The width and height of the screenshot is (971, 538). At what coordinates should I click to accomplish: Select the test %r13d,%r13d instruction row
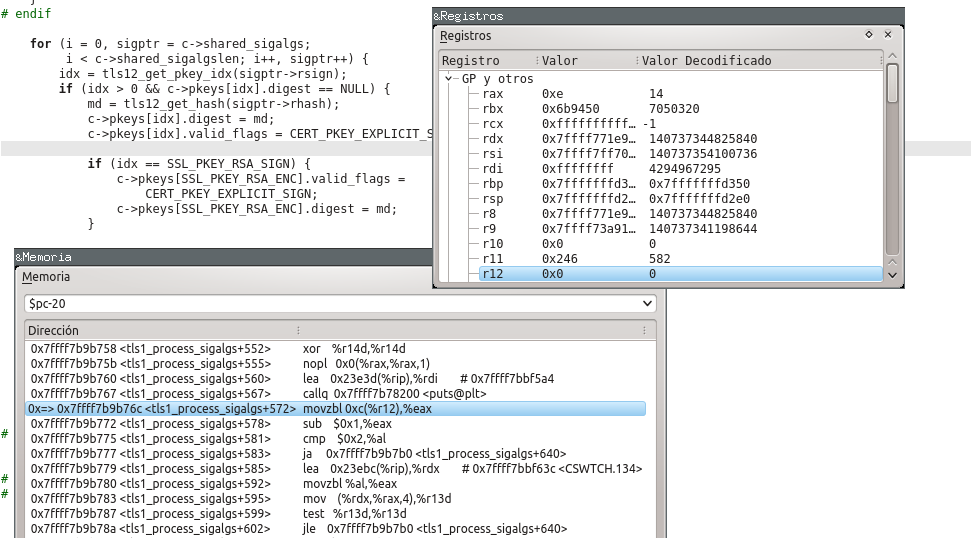pos(335,513)
